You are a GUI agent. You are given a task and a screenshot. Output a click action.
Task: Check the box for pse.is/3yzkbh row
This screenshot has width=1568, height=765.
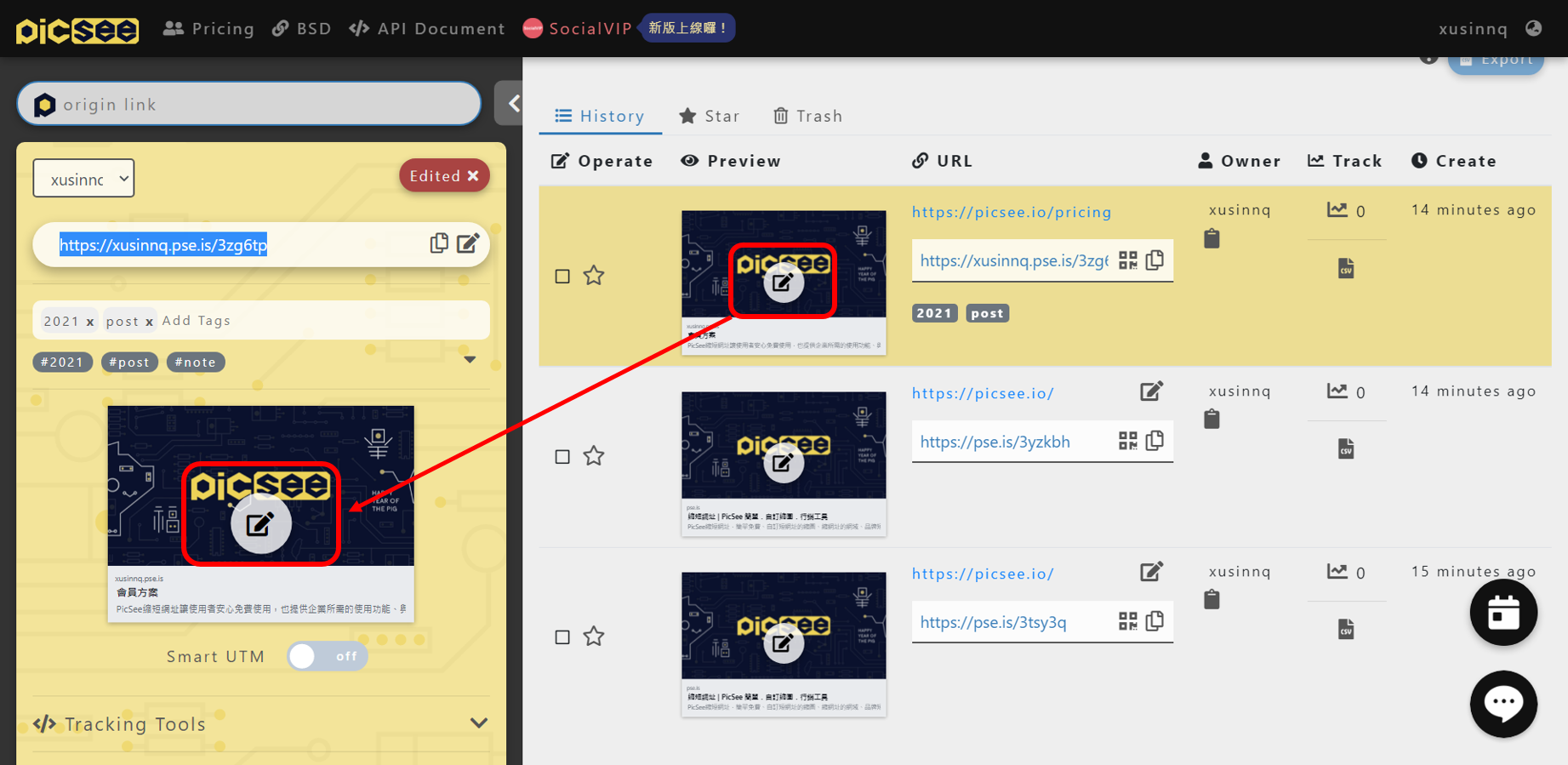(x=562, y=456)
